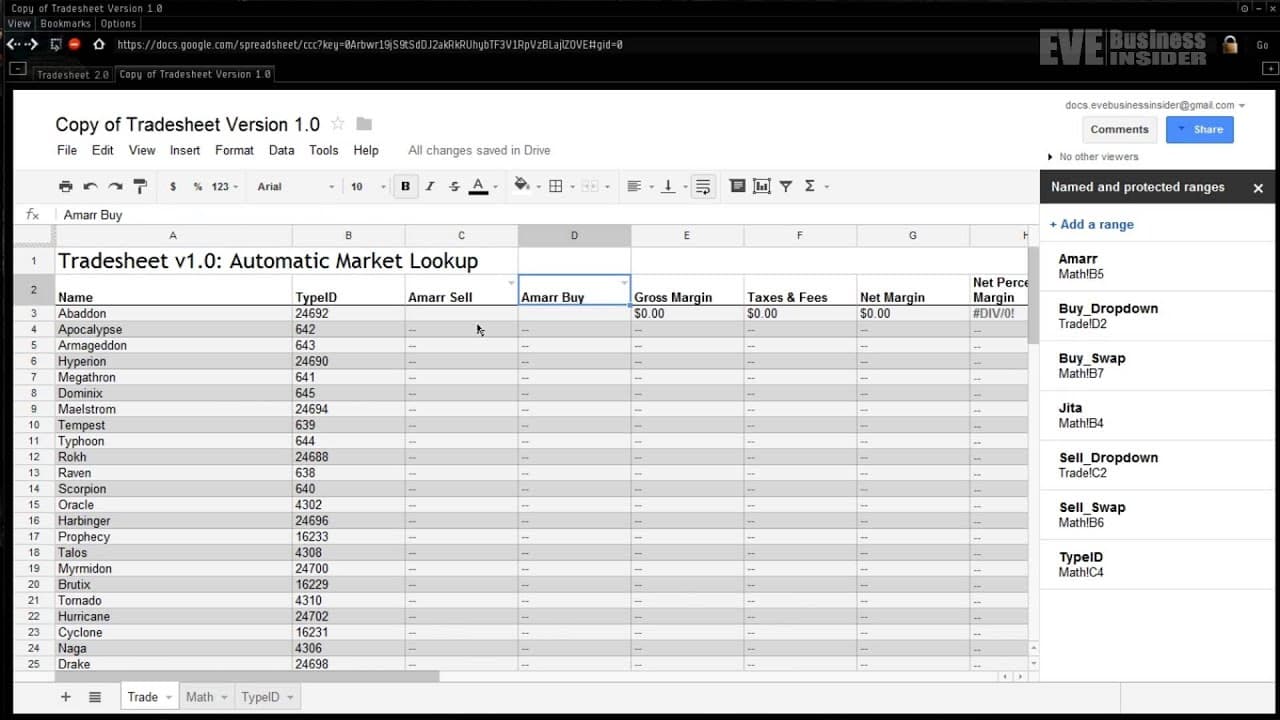Open the Bookmarks browser menu
Viewport: 1280px width, 720px height.
[x=65, y=24]
